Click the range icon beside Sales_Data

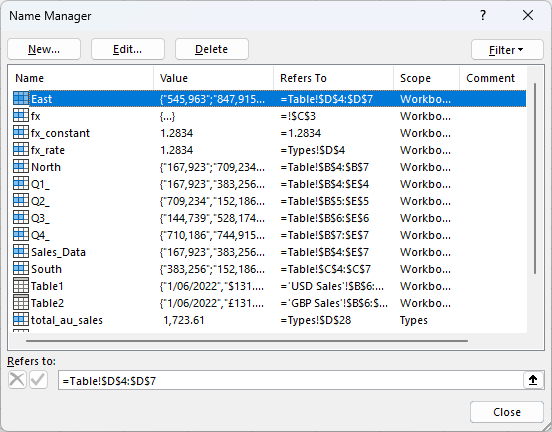coord(20,252)
